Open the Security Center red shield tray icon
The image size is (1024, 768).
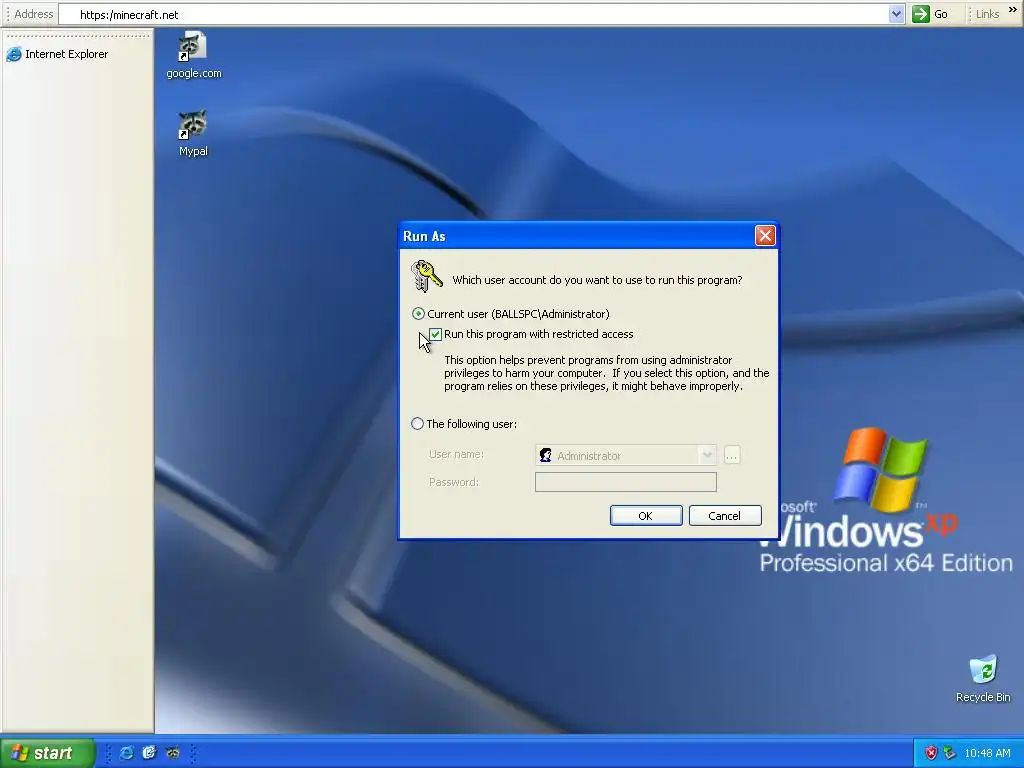click(931, 753)
